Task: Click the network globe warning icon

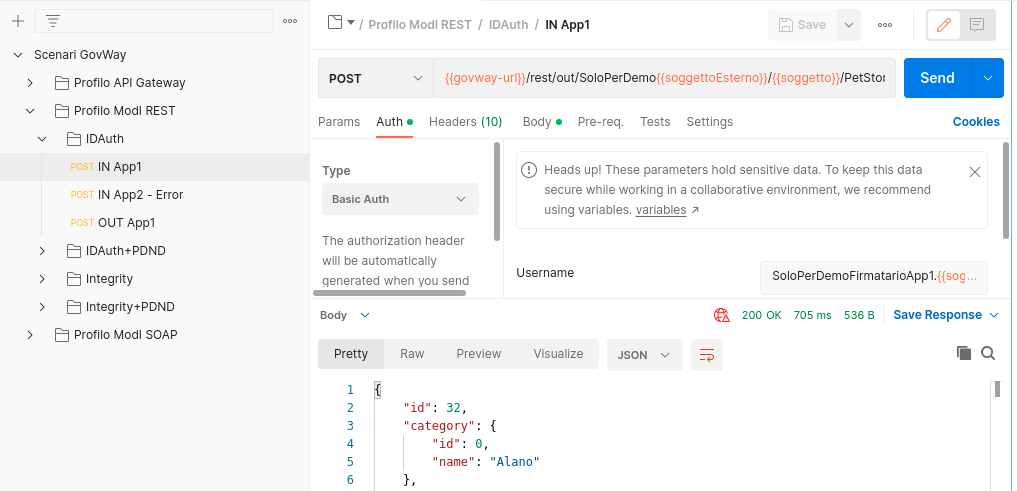Action: tap(721, 315)
